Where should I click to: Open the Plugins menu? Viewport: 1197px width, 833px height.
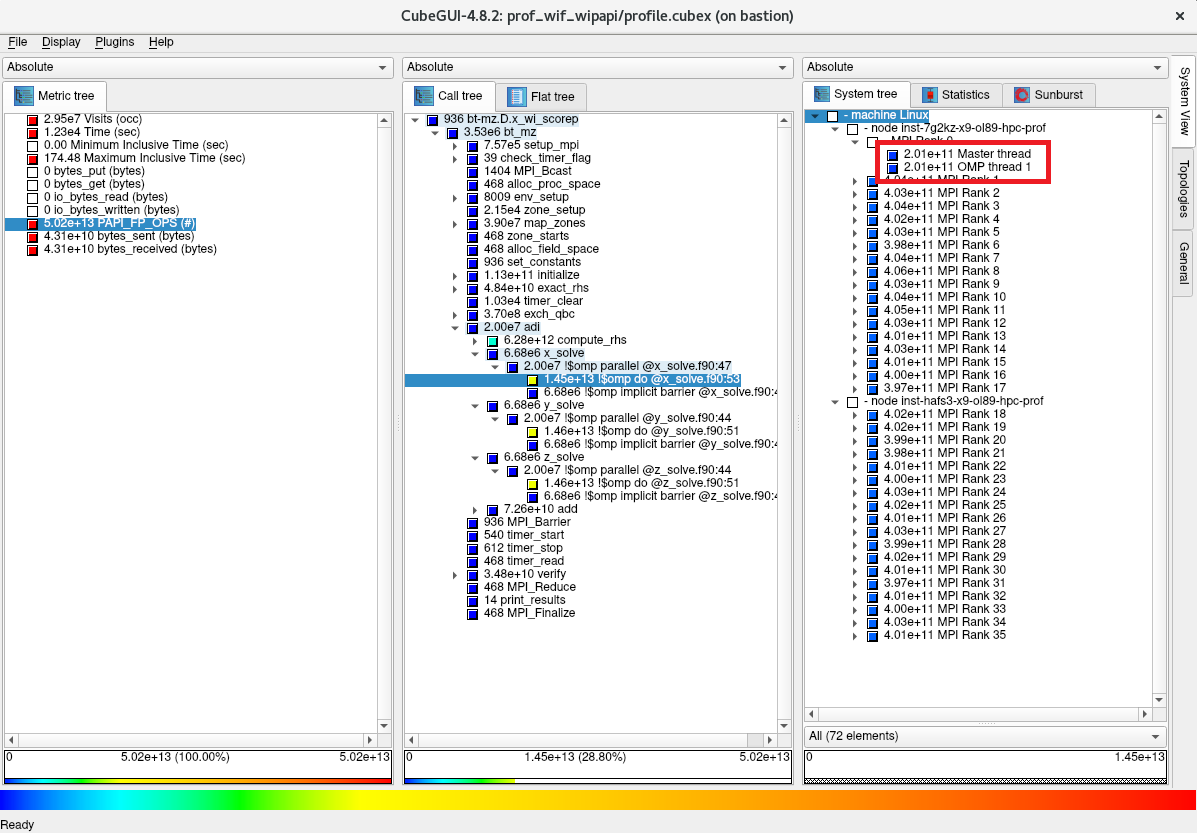(x=114, y=42)
